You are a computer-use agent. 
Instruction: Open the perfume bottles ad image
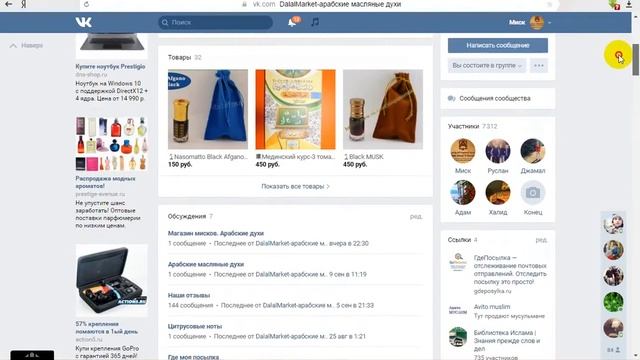pyautogui.click(x=111, y=143)
